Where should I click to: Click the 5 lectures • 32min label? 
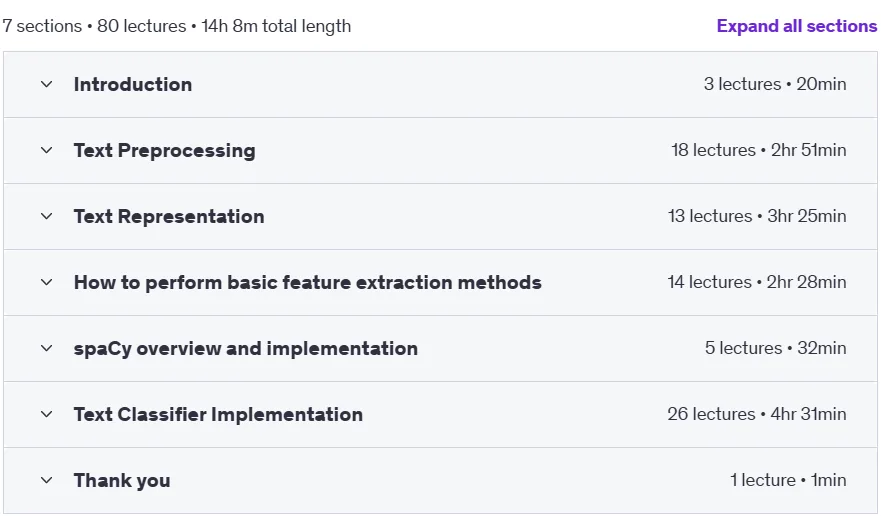[775, 348]
